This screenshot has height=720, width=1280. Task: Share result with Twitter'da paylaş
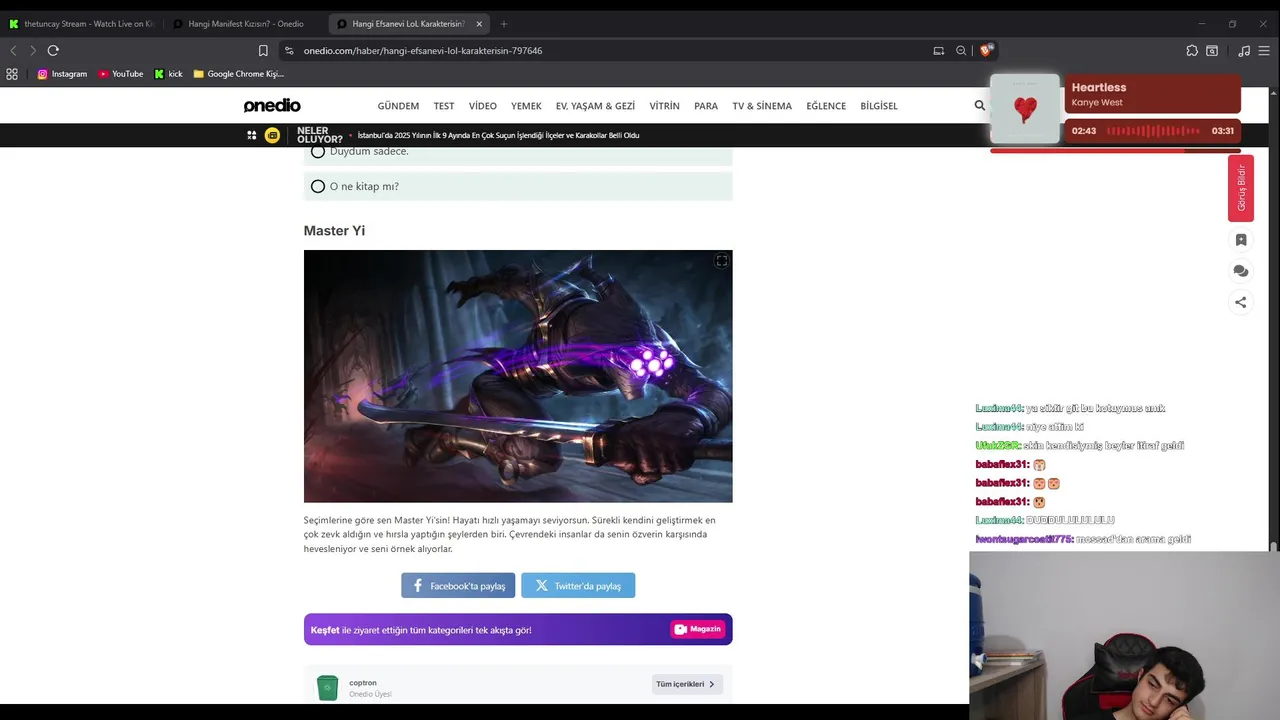pos(578,586)
